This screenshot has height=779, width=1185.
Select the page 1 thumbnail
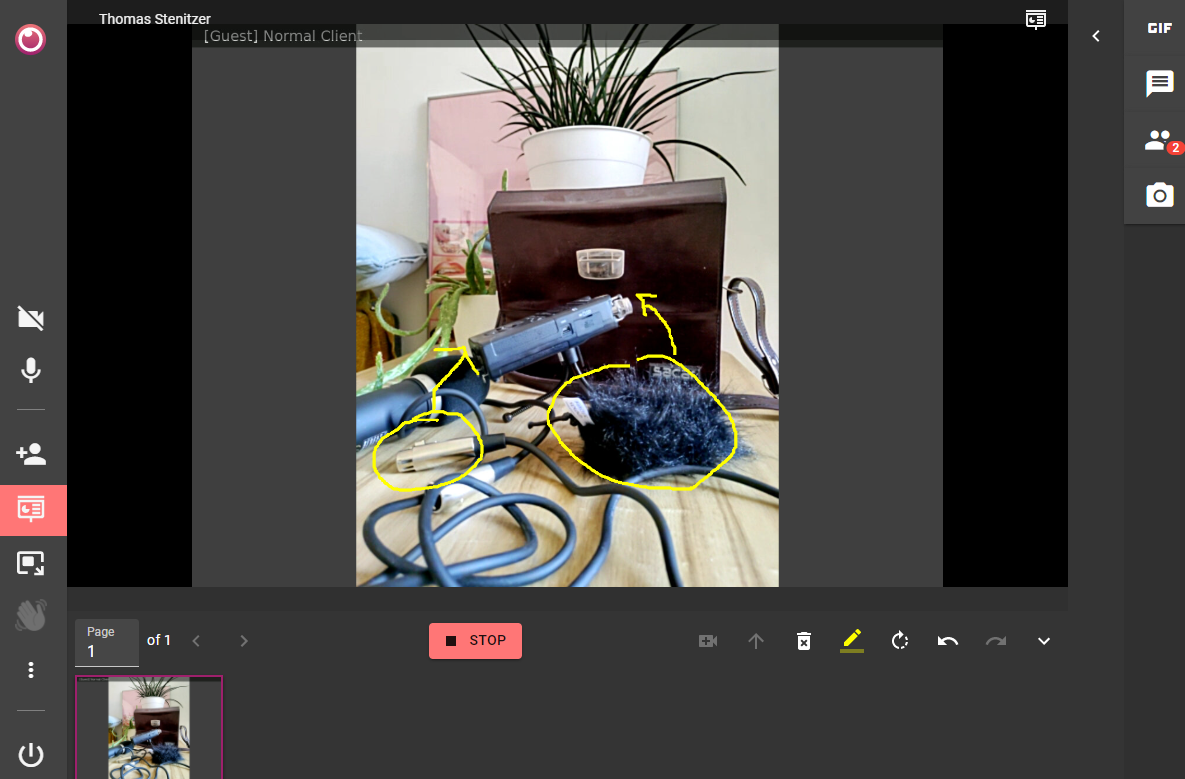[149, 727]
